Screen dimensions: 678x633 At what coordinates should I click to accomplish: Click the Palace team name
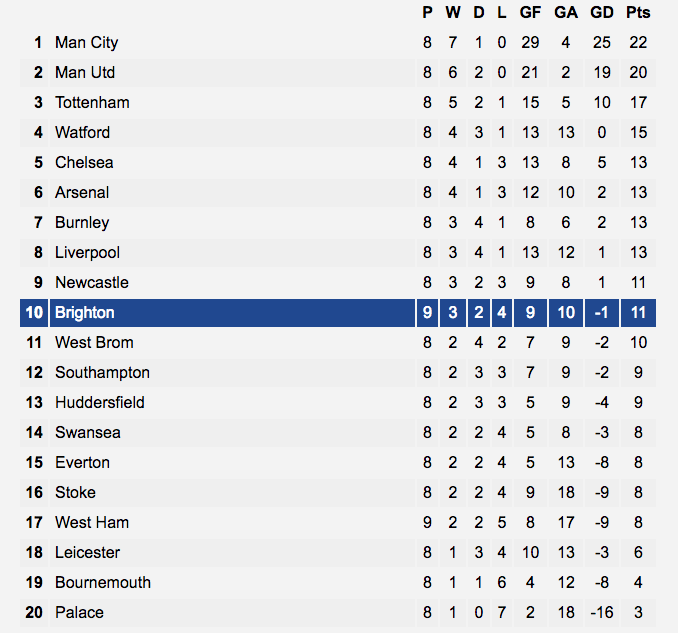coord(79,613)
